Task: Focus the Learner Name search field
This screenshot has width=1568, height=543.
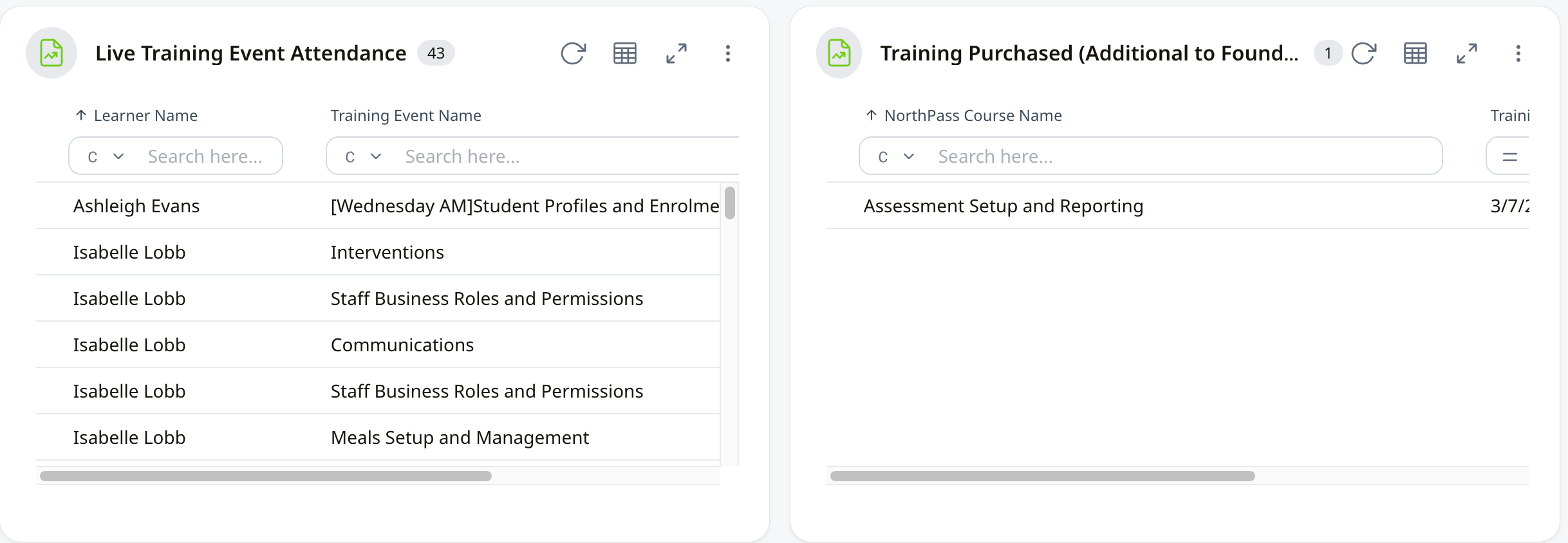Action: click(206, 156)
